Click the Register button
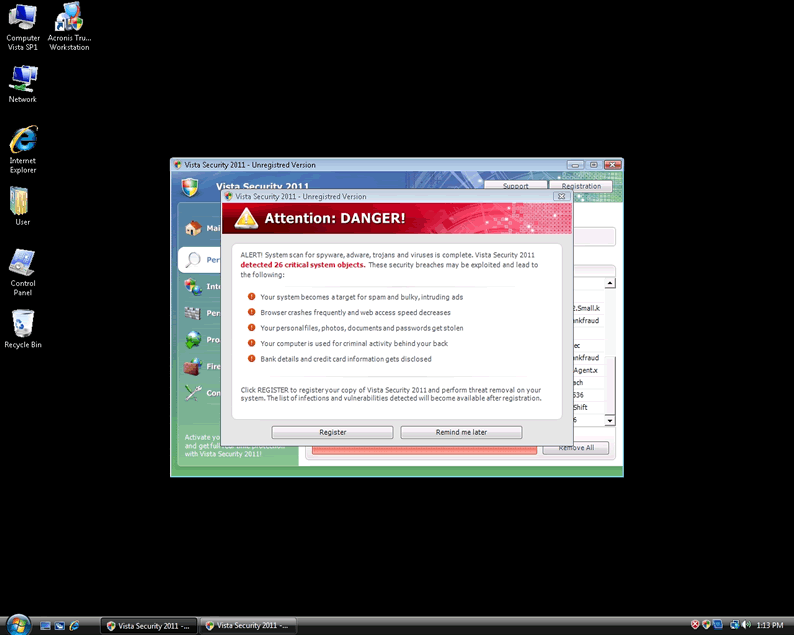 coord(332,432)
